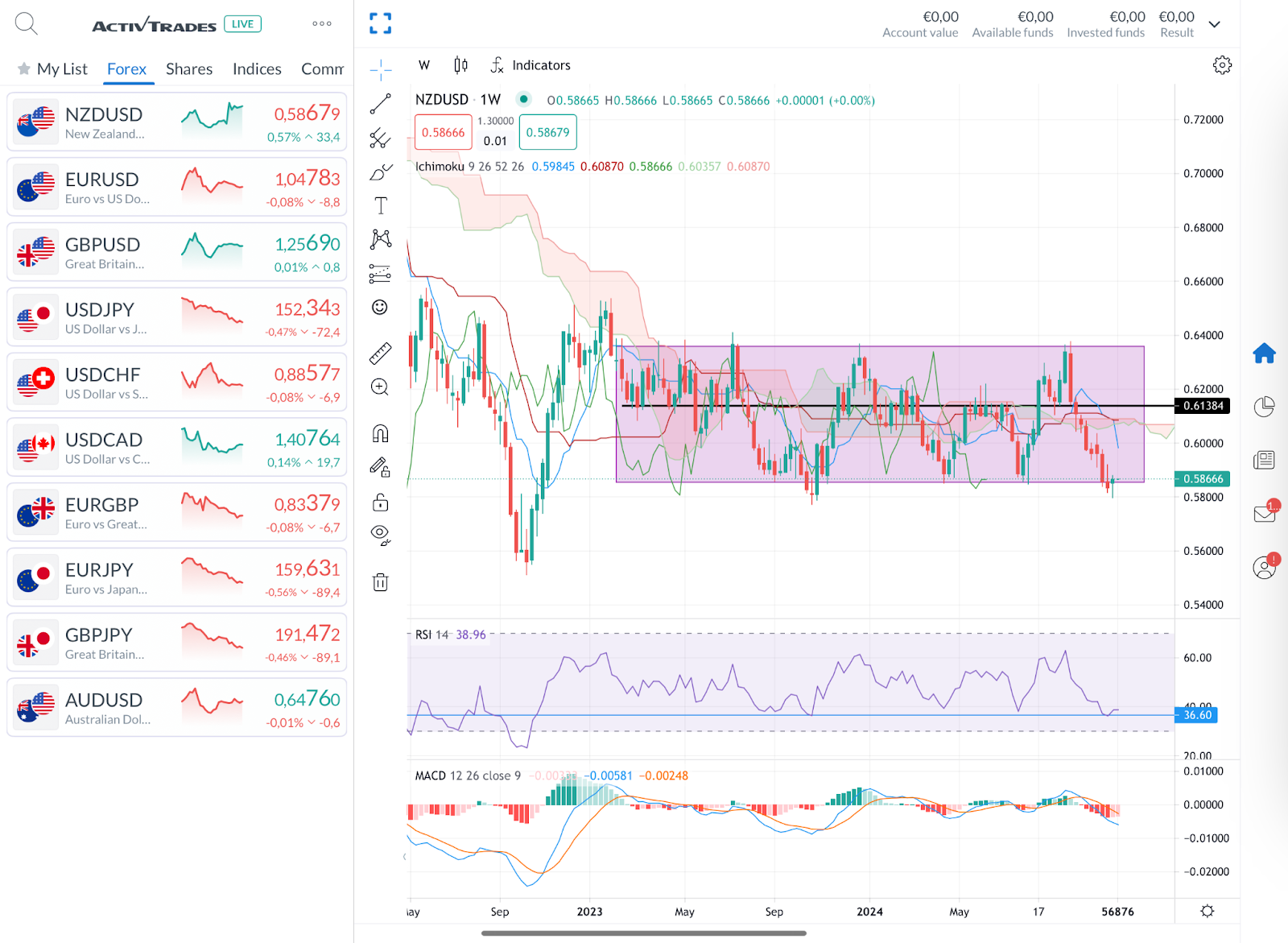Toggle the magnet snap mode
1288x943 pixels.
point(380,433)
